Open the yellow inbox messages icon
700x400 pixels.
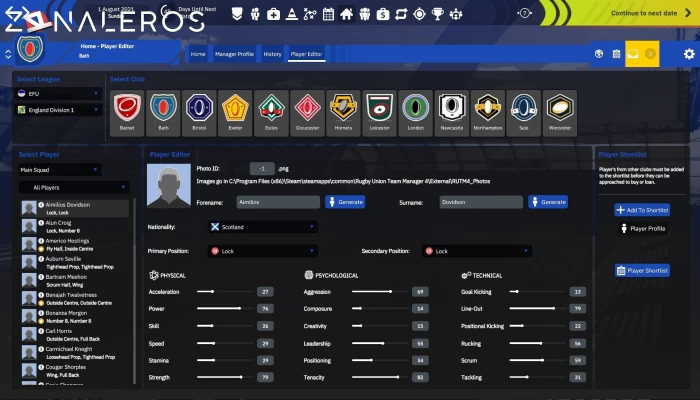pos(642,54)
